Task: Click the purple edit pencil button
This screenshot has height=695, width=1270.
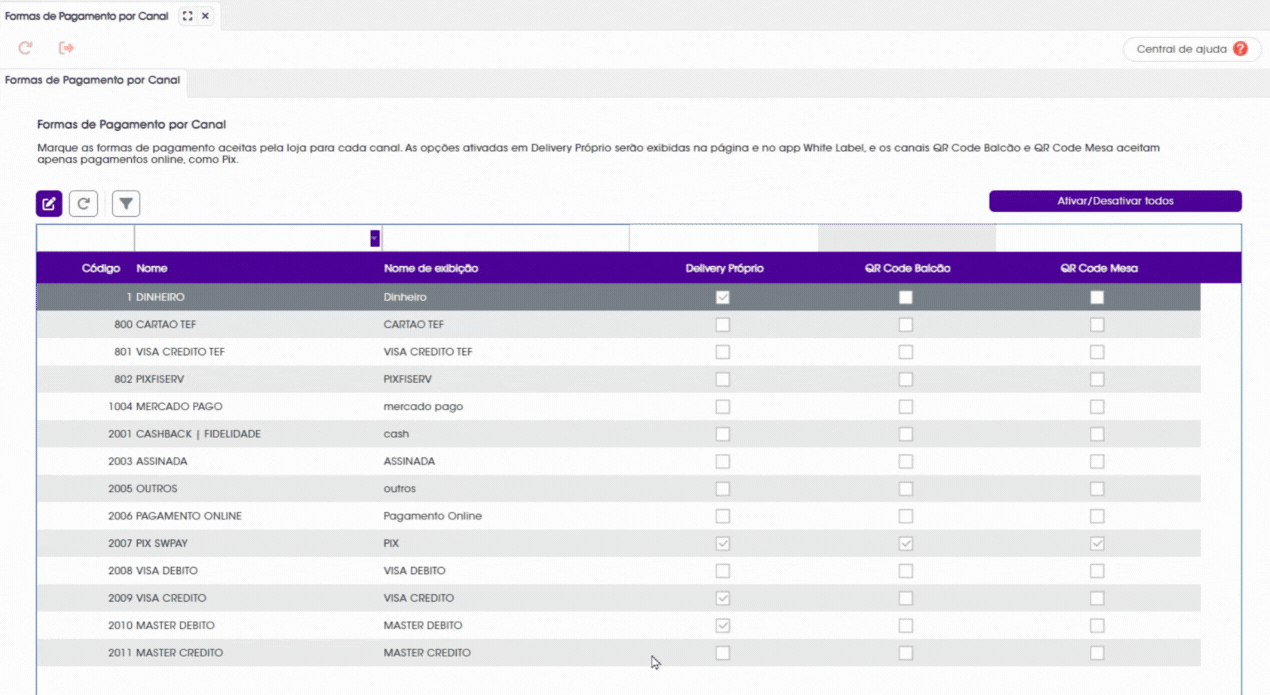Action: tap(49, 204)
